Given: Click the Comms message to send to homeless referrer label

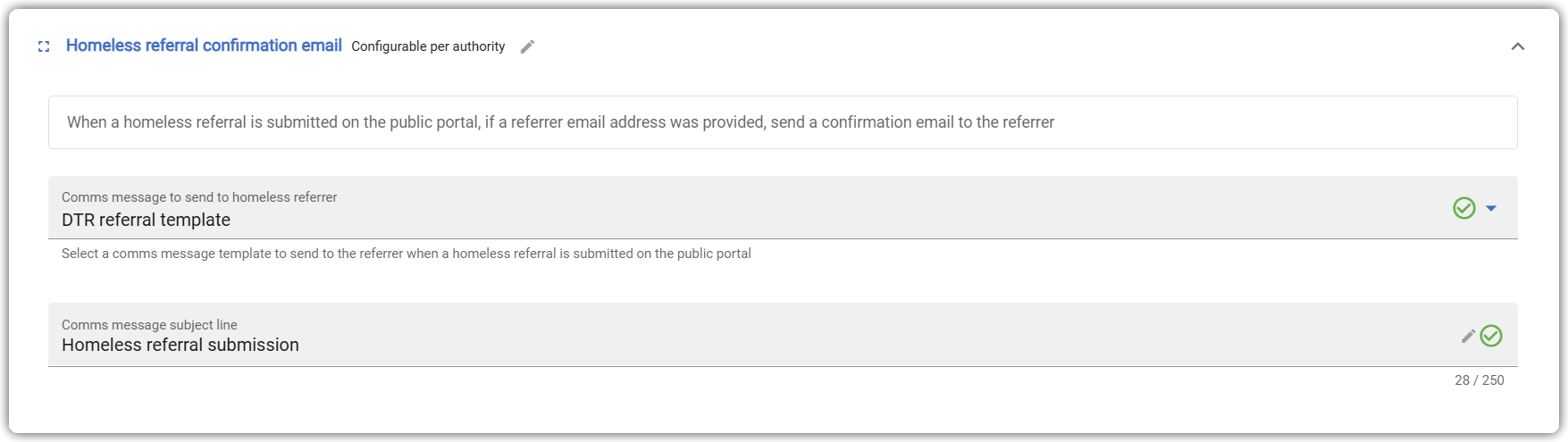Looking at the screenshot, I should coord(199,197).
